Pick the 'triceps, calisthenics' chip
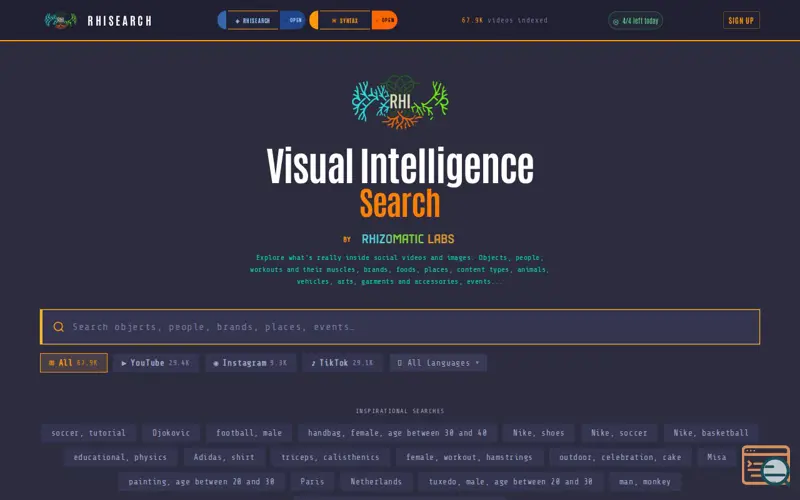The image size is (800, 500). pyautogui.click(x=330, y=457)
